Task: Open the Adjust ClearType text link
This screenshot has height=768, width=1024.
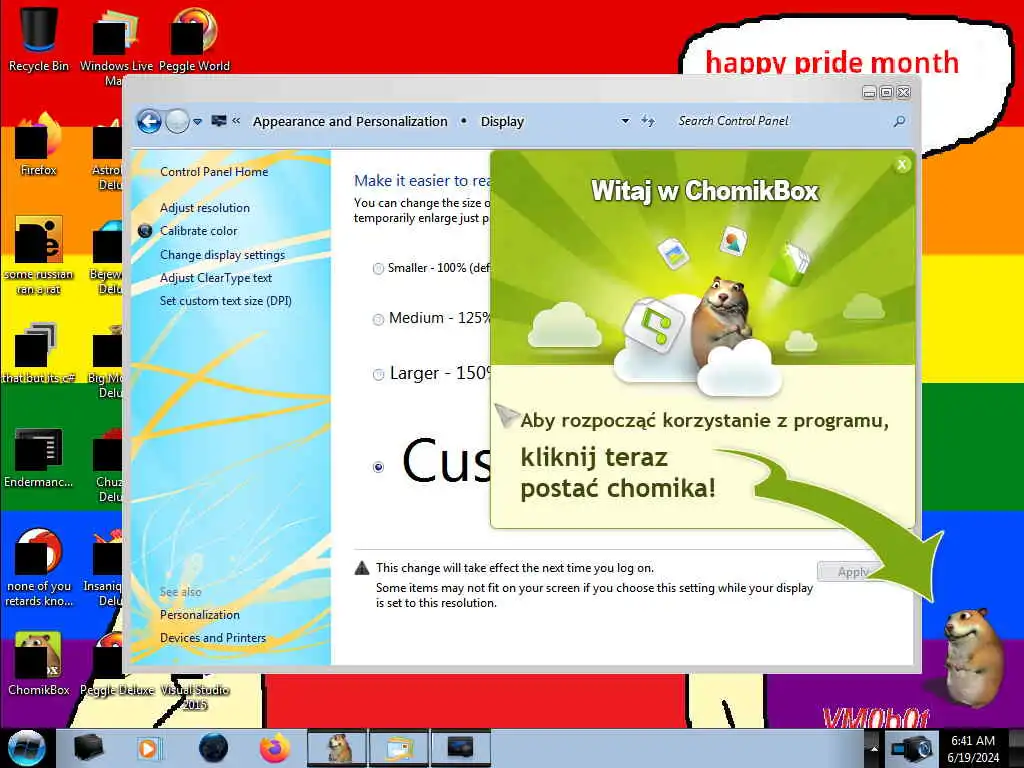Action: pyautogui.click(x=216, y=278)
